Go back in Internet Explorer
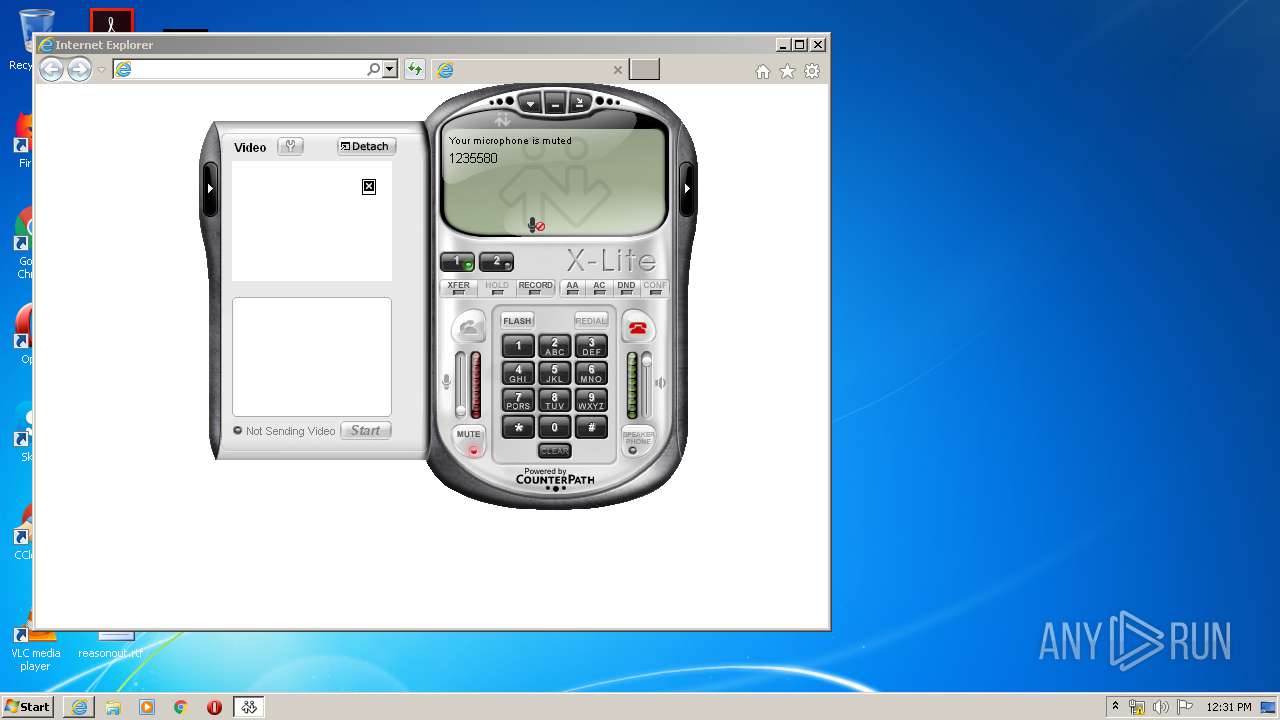The width and height of the screenshot is (1280, 720). click(51, 69)
